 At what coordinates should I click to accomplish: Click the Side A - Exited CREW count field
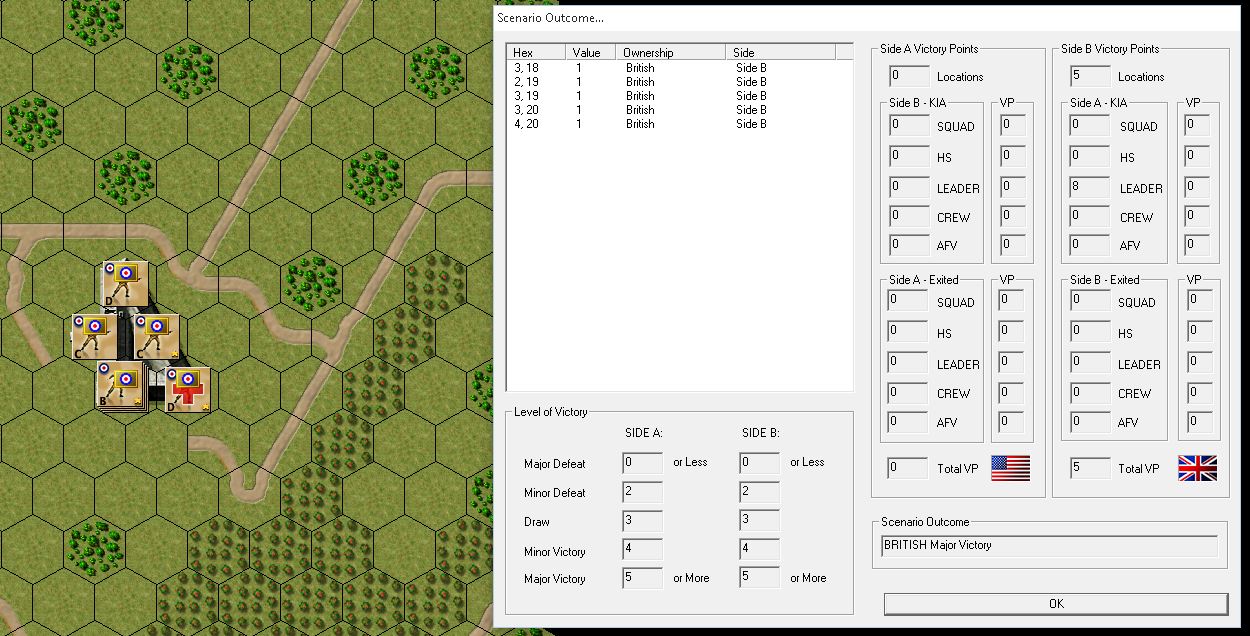pos(909,393)
